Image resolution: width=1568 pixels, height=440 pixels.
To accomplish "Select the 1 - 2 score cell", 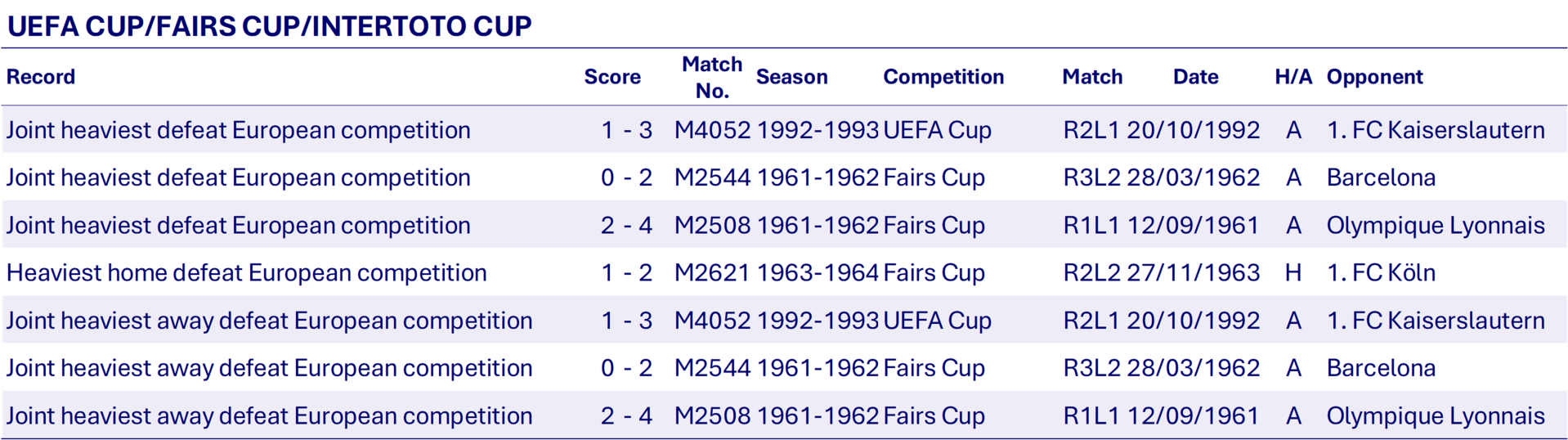I will pos(626,272).
